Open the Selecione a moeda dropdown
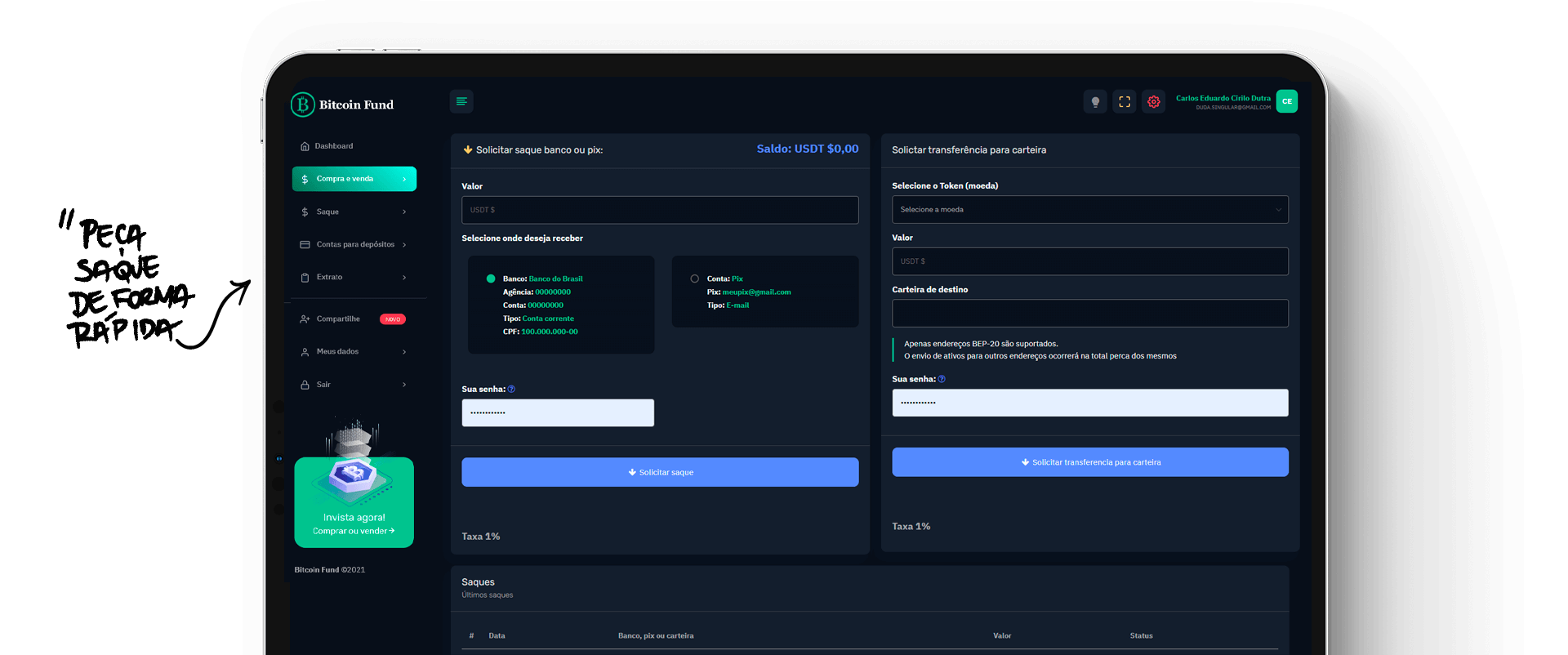The height and width of the screenshot is (655, 1568). click(1089, 210)
